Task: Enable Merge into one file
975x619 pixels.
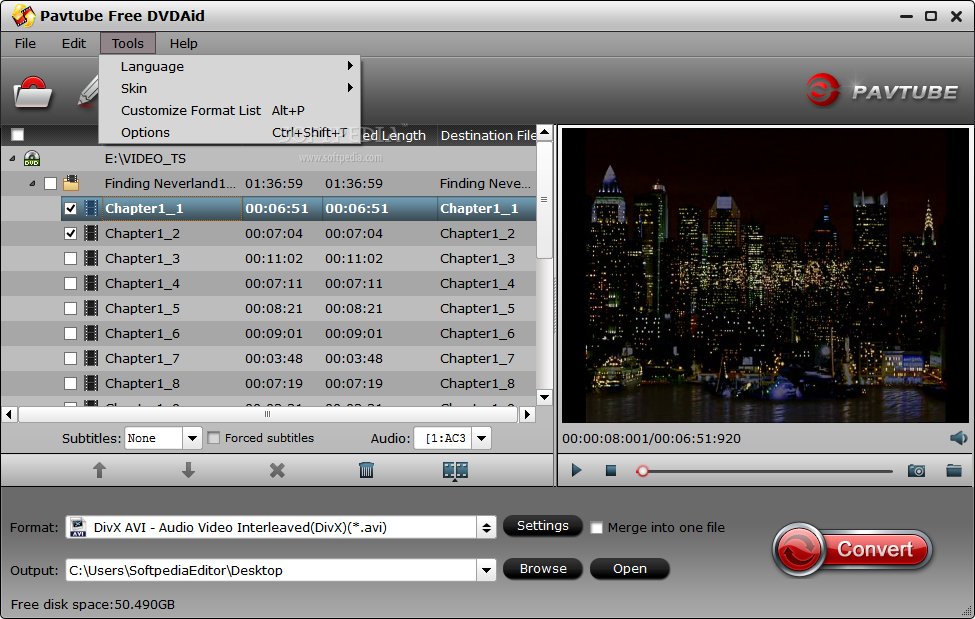Action: [x=596, y=528]
